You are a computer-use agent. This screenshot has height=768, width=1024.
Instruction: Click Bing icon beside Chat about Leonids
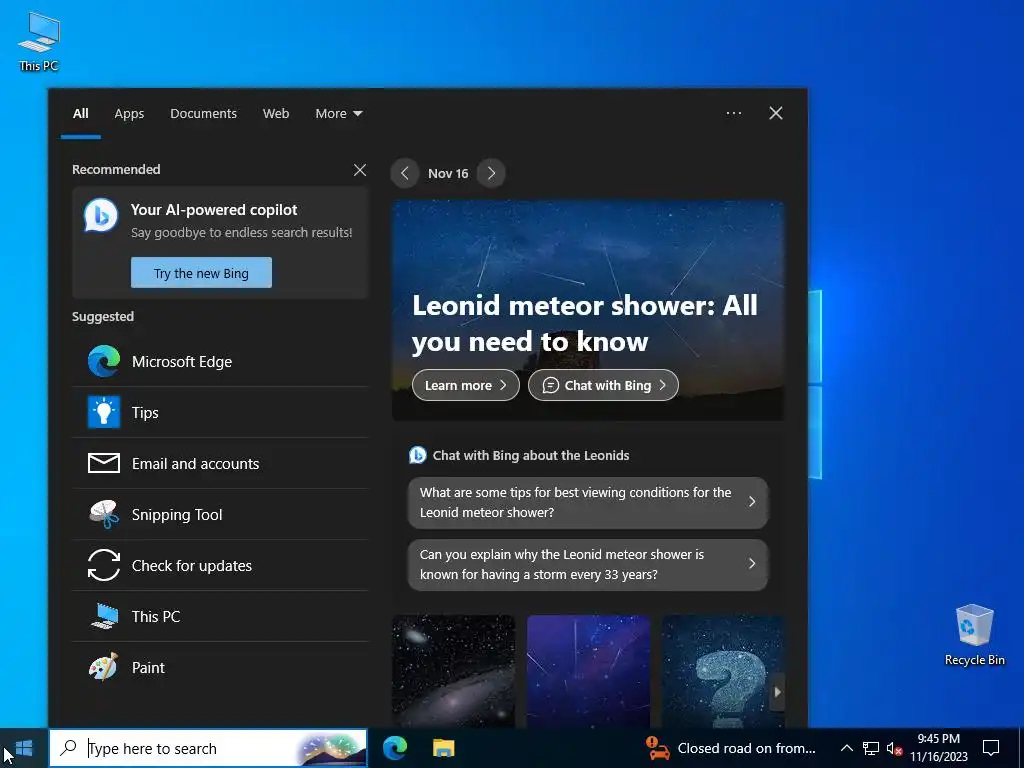coord(417,455)
